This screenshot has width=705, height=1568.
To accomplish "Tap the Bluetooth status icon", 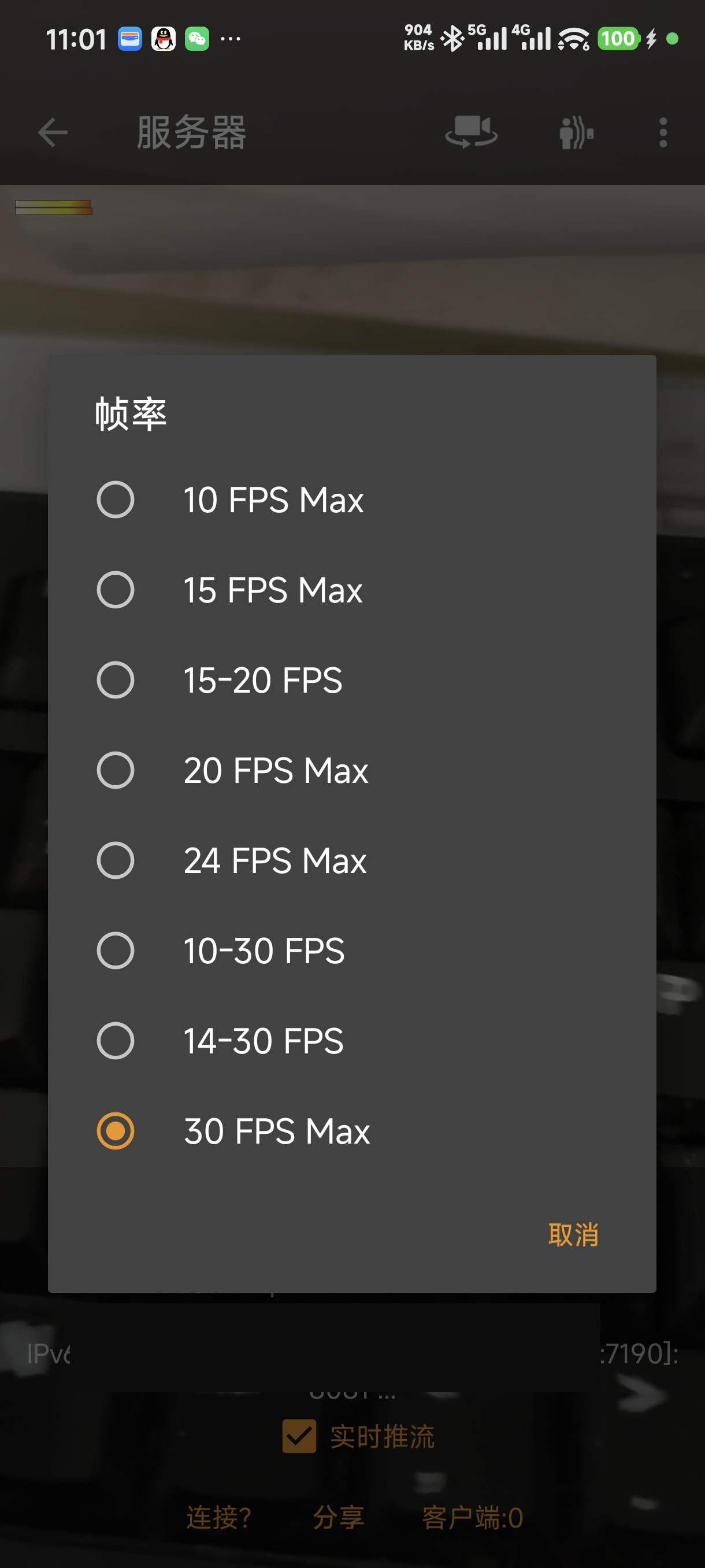I will pos(452,39).
